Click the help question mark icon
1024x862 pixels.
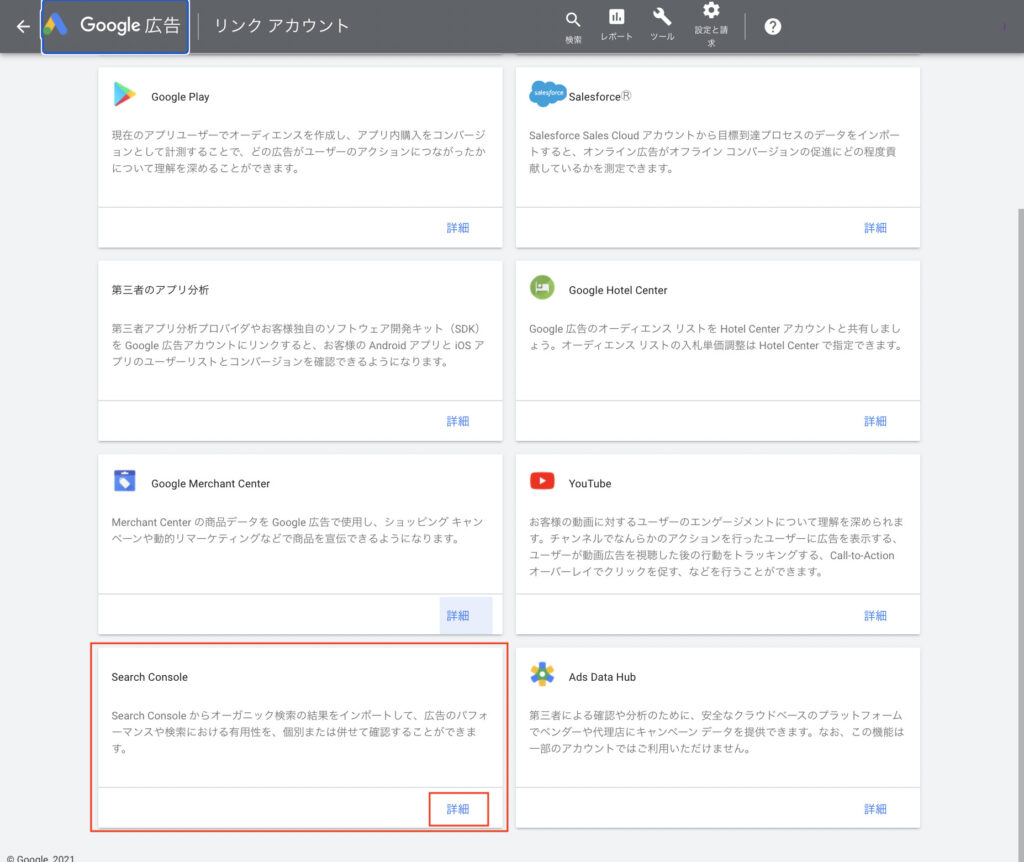point(772,27)
